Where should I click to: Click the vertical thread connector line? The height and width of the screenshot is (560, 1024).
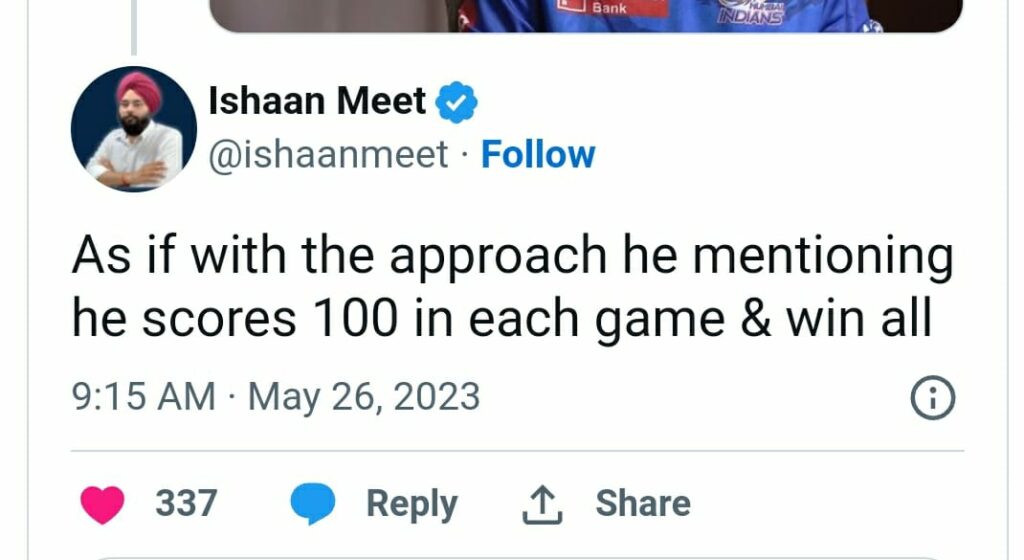(133, 25)
